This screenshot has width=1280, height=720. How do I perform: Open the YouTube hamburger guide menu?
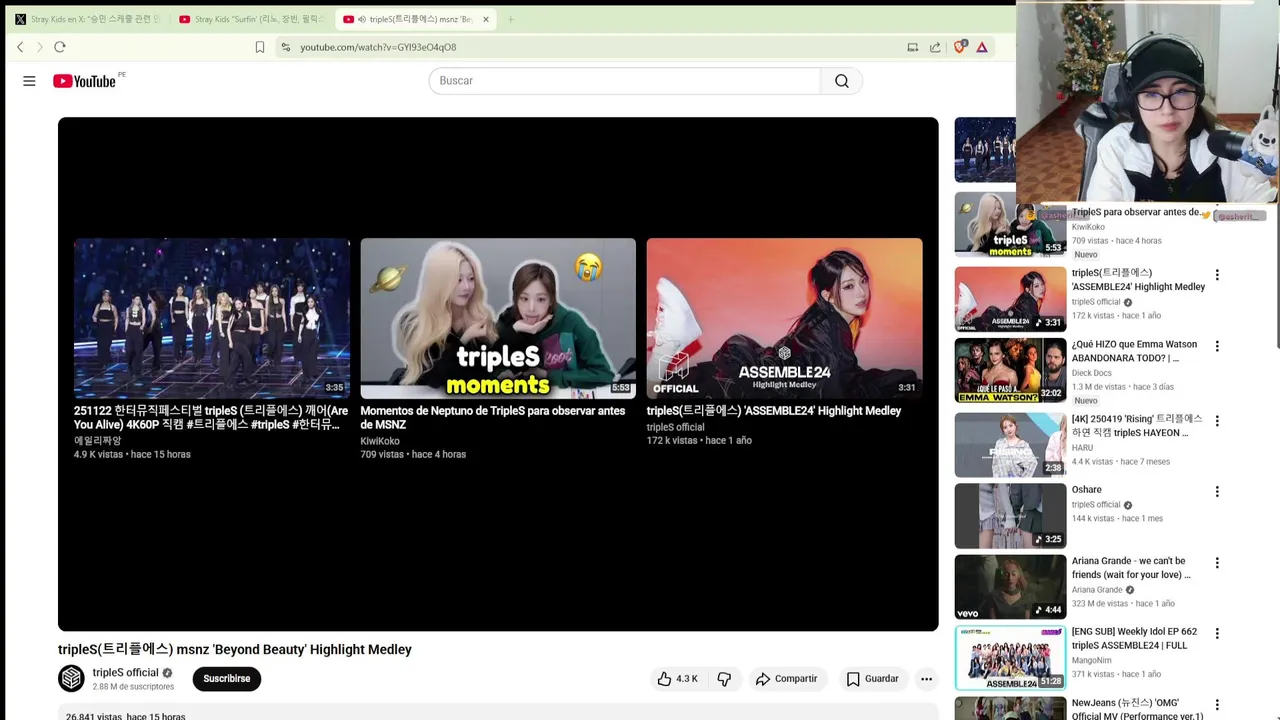29,81
